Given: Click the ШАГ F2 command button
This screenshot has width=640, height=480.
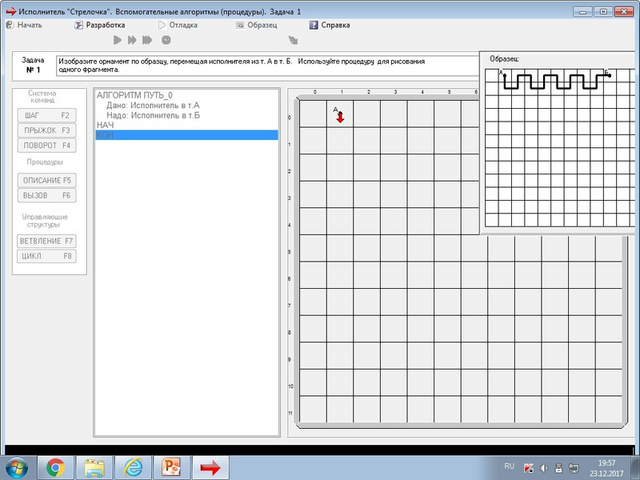Looking at the screenshot, I should (47, 116).
